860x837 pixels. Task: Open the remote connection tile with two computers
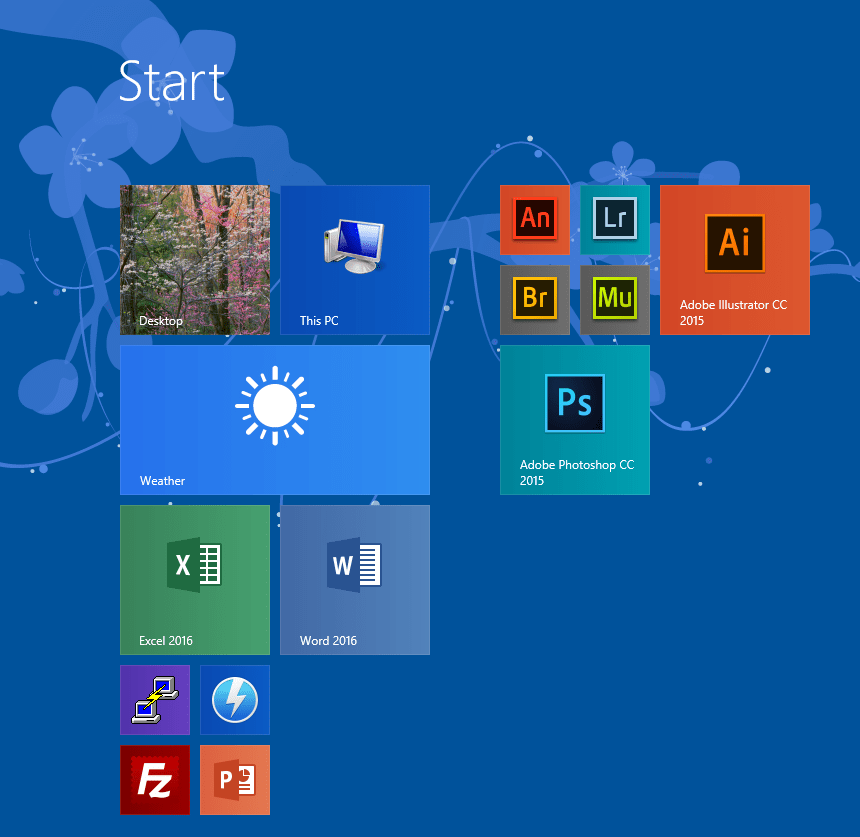pyautogui.click(x=154, y=699)
